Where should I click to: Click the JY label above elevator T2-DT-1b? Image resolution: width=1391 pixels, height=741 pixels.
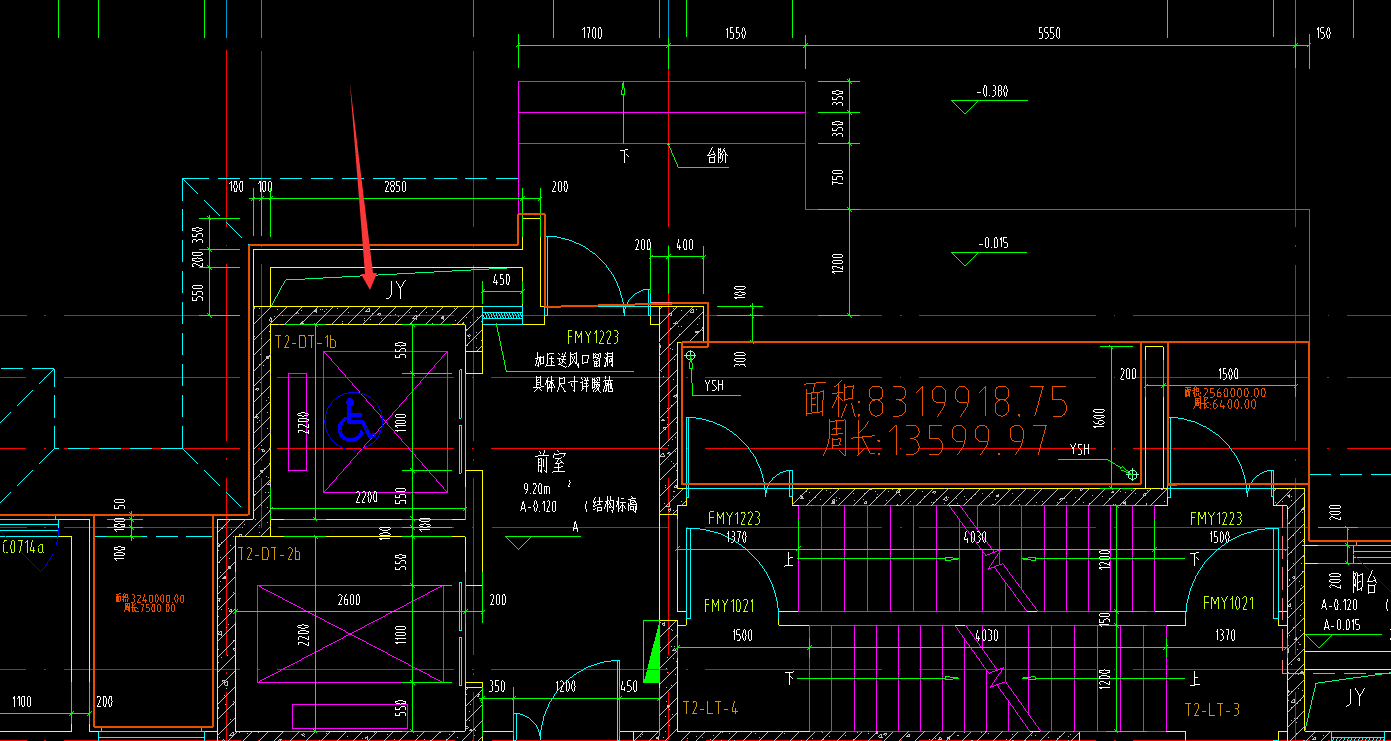pos(396,290)
